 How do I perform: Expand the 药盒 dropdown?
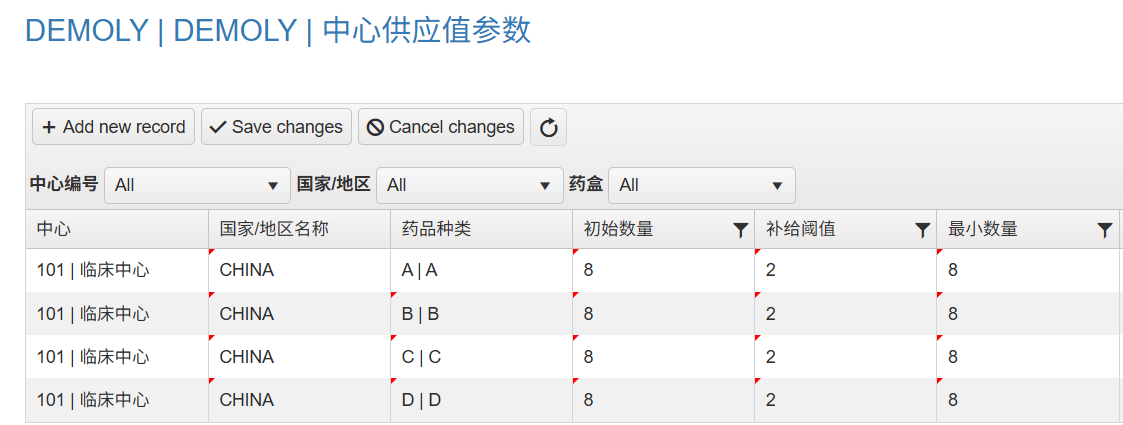coord(702,186)
